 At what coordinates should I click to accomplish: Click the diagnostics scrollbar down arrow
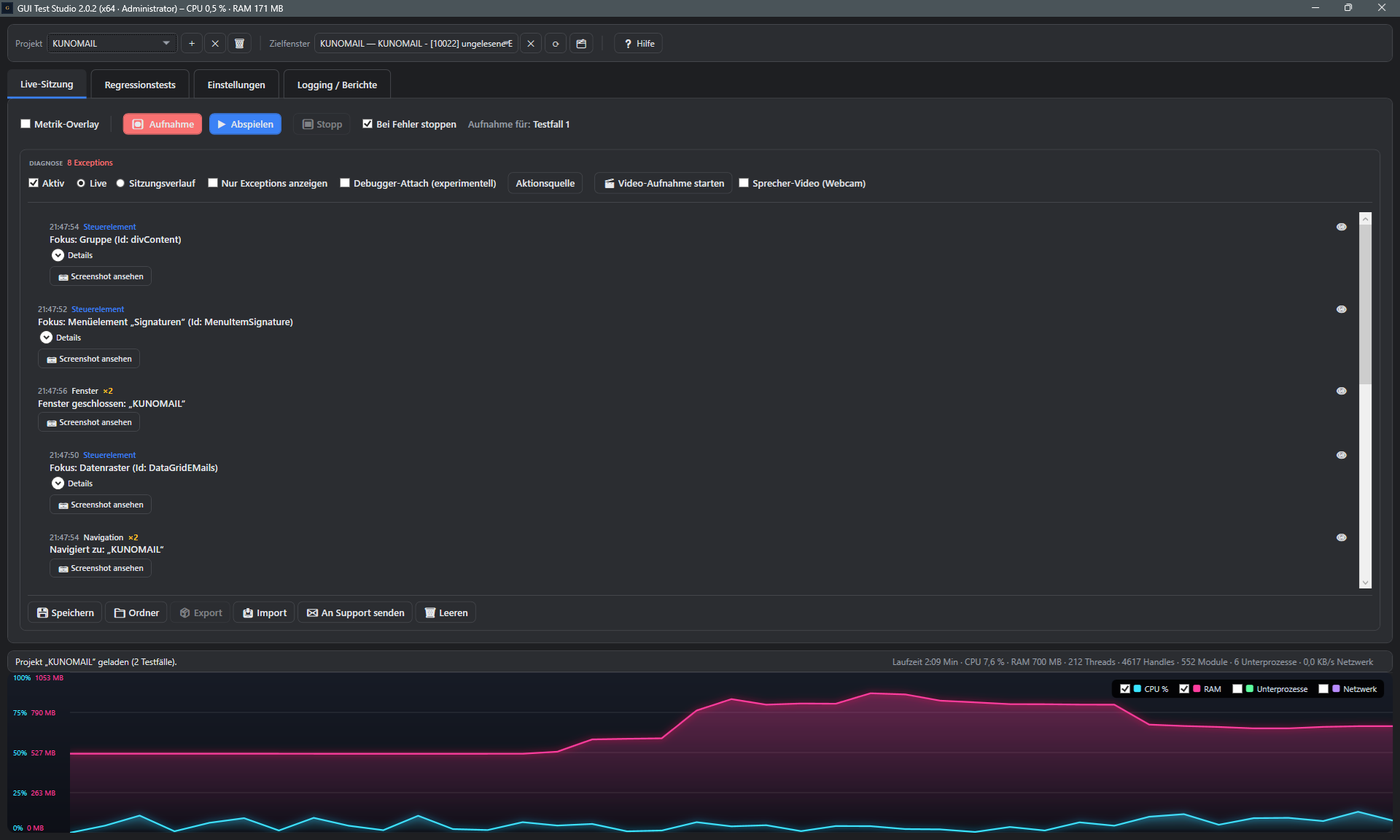click(x=1365, y=583)
